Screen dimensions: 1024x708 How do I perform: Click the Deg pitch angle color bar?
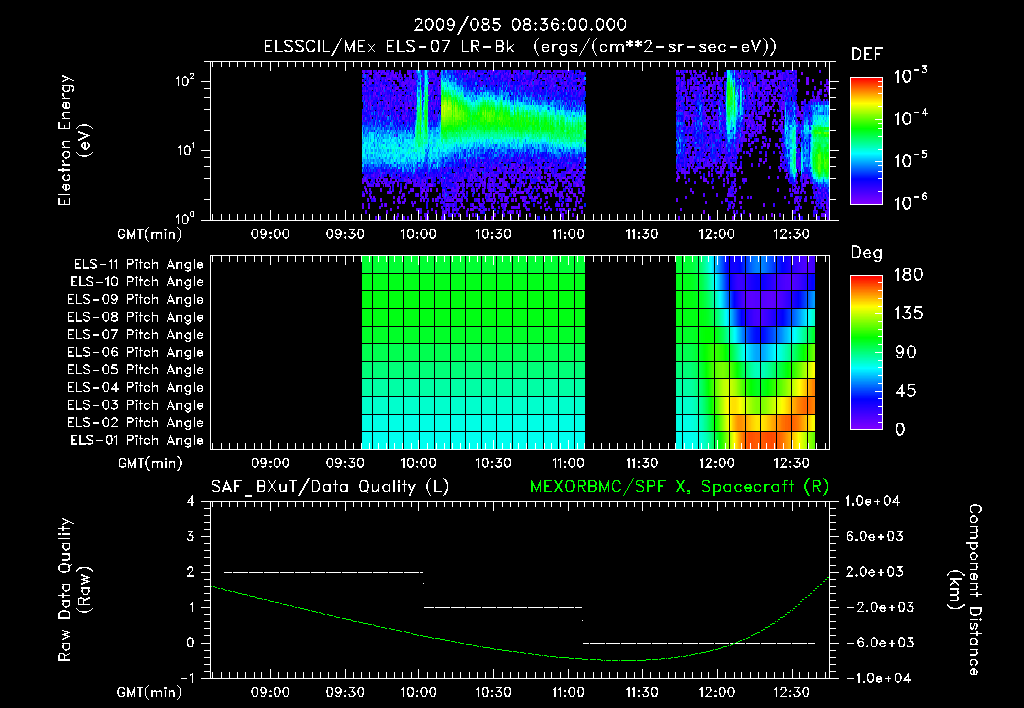pos(866,352)
